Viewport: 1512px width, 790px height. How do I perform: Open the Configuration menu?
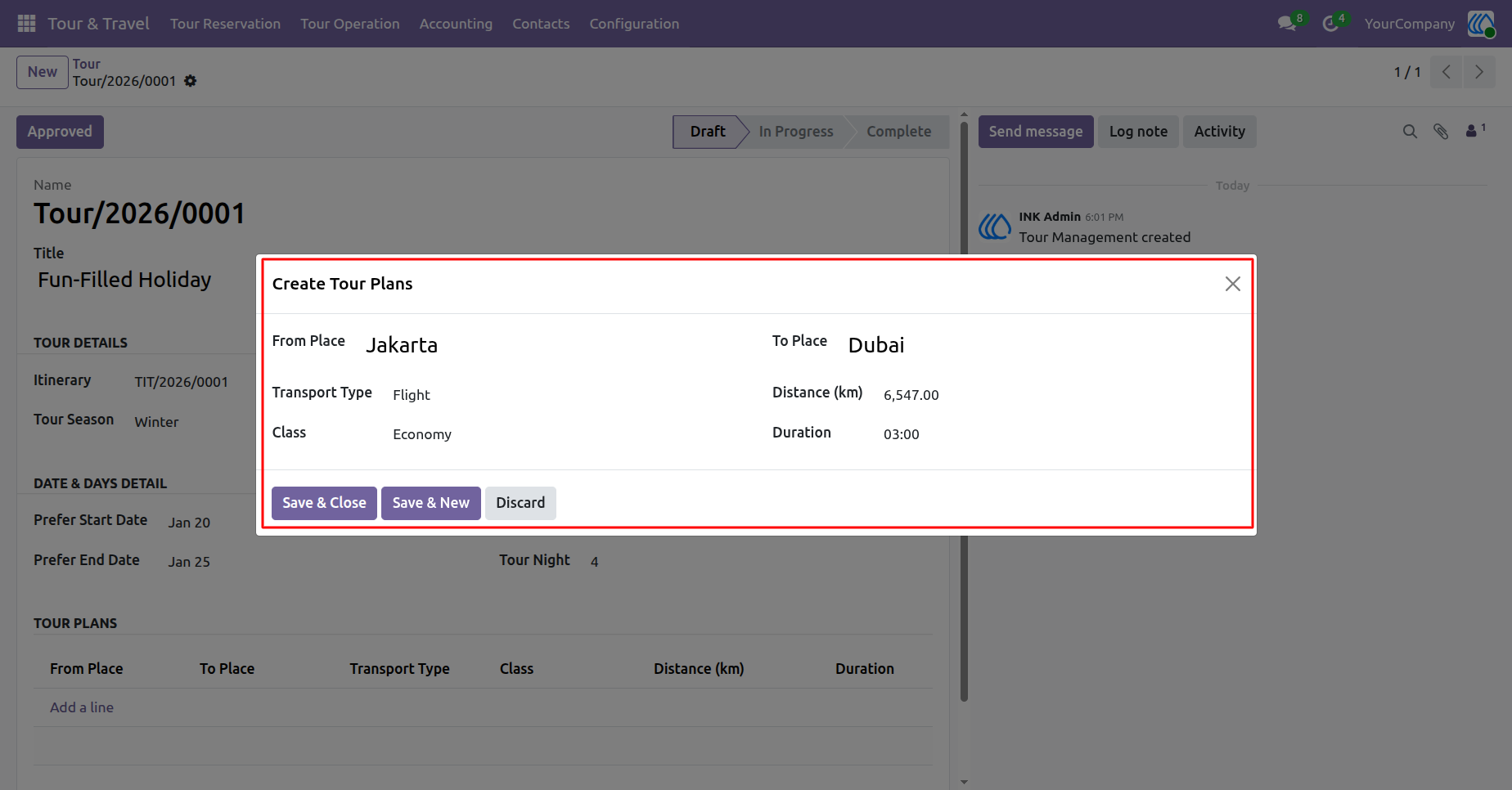tap(634, 24)
